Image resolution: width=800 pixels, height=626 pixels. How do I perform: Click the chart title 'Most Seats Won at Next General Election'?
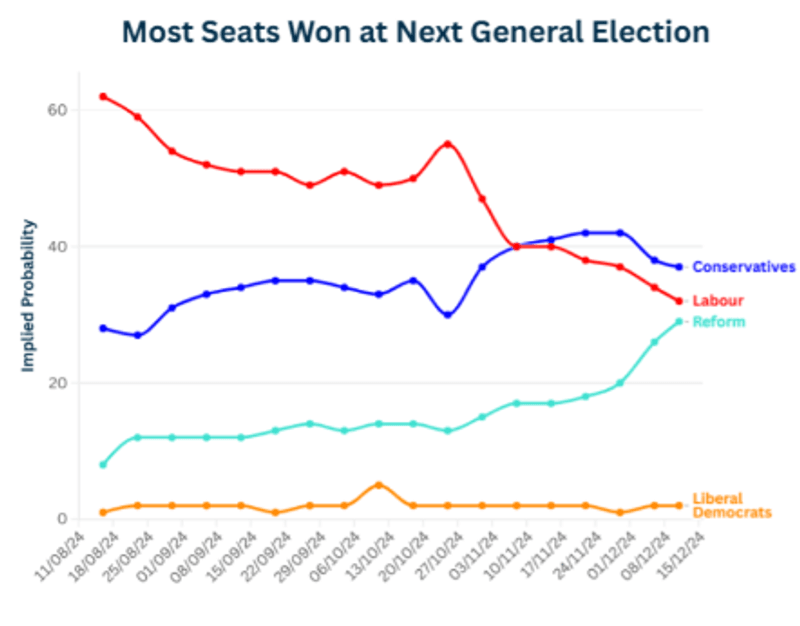415,32
